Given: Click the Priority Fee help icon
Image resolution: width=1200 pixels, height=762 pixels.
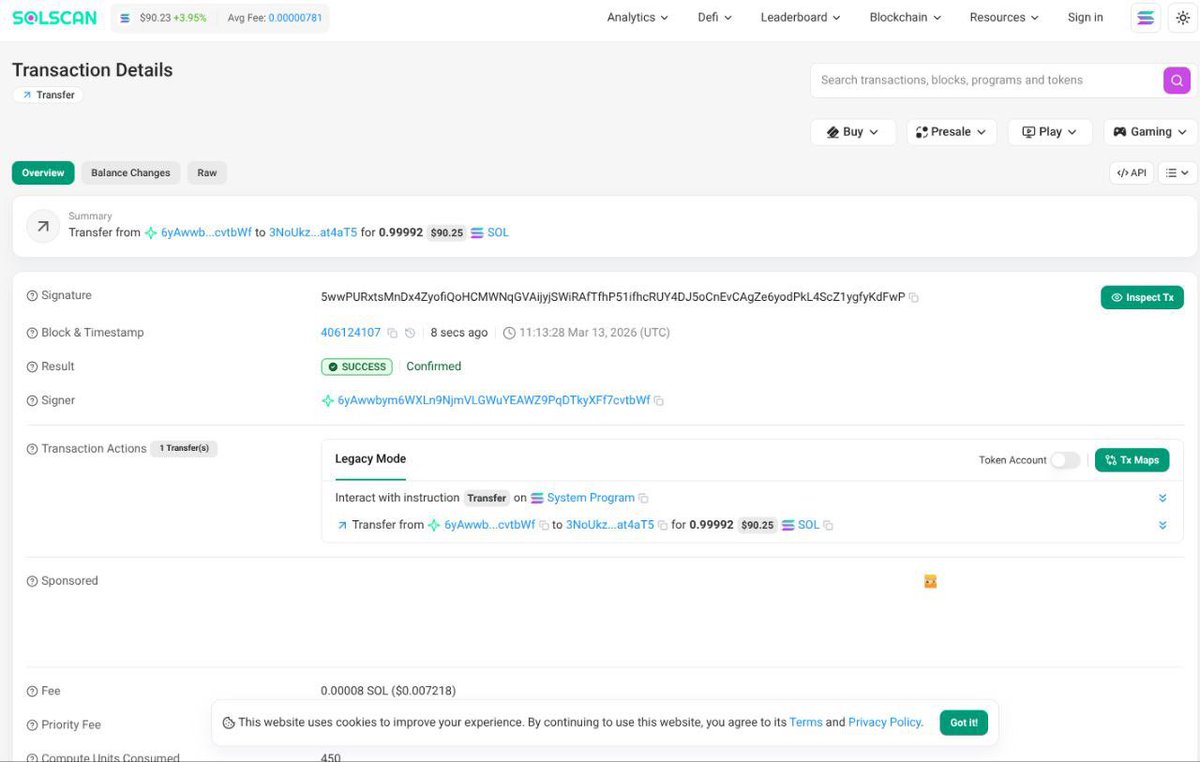Looking at the screenshot, I should click(32, 725).
